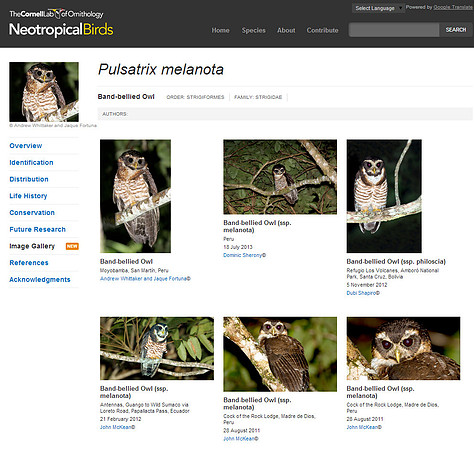Click the 18 July 2013 date text

tap(238, 247)
